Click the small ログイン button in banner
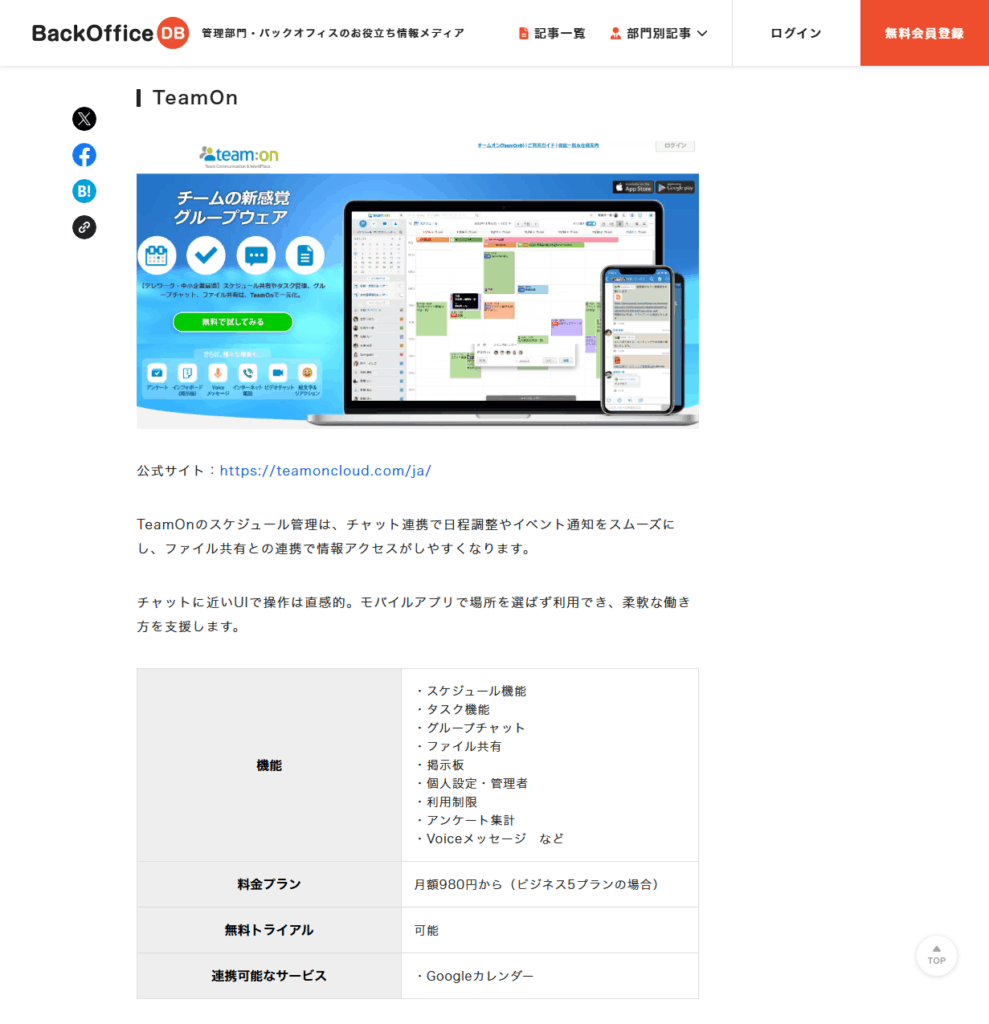This screenshot has width=989, height=1024. (x=675, y=146)
